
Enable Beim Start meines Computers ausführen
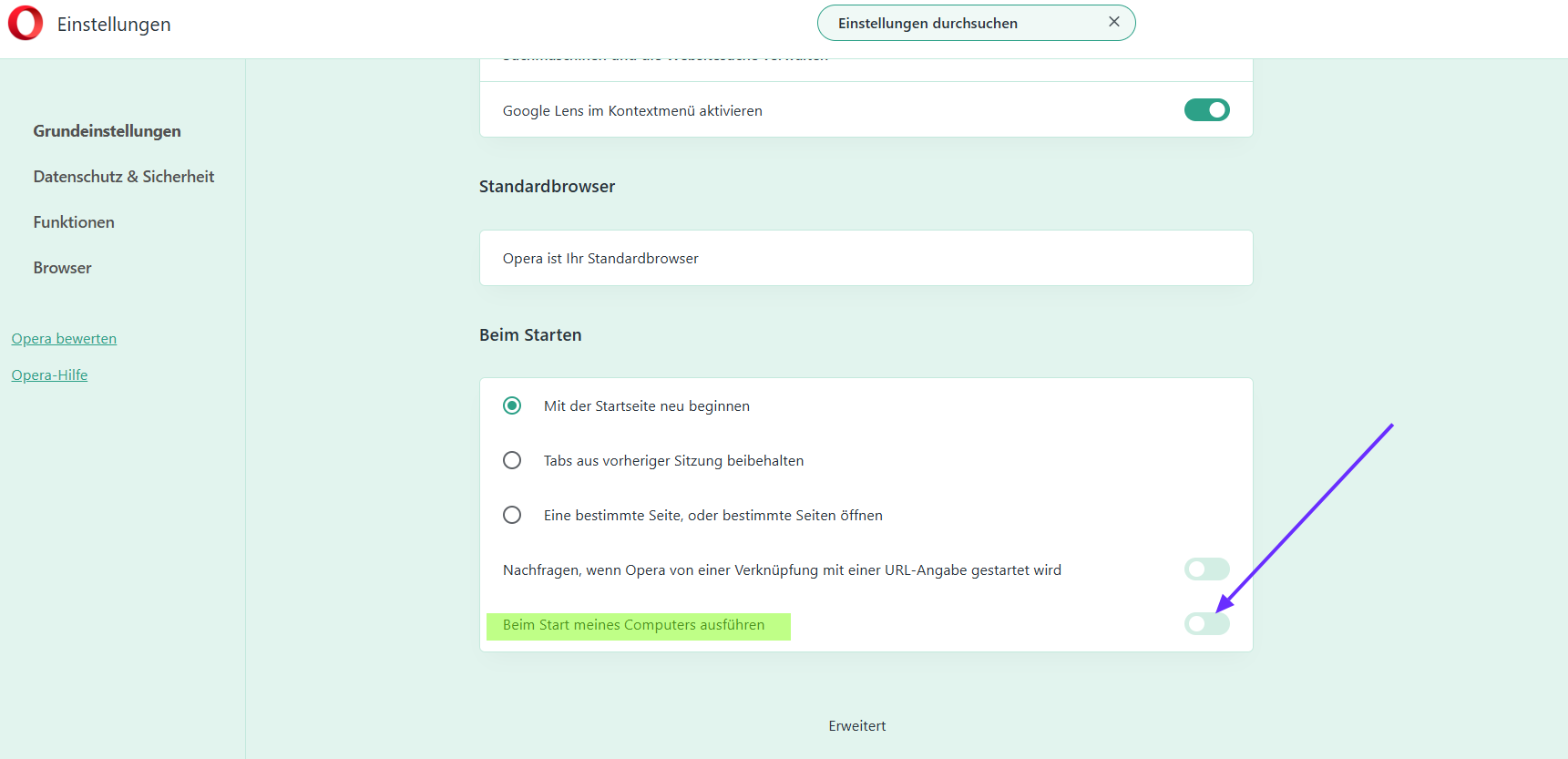[x=1206, y=624]
